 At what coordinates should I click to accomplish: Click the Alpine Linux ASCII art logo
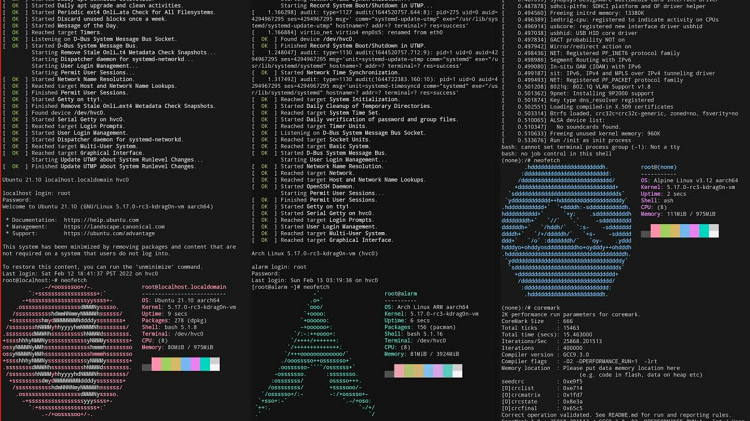[x=566, y=231]
